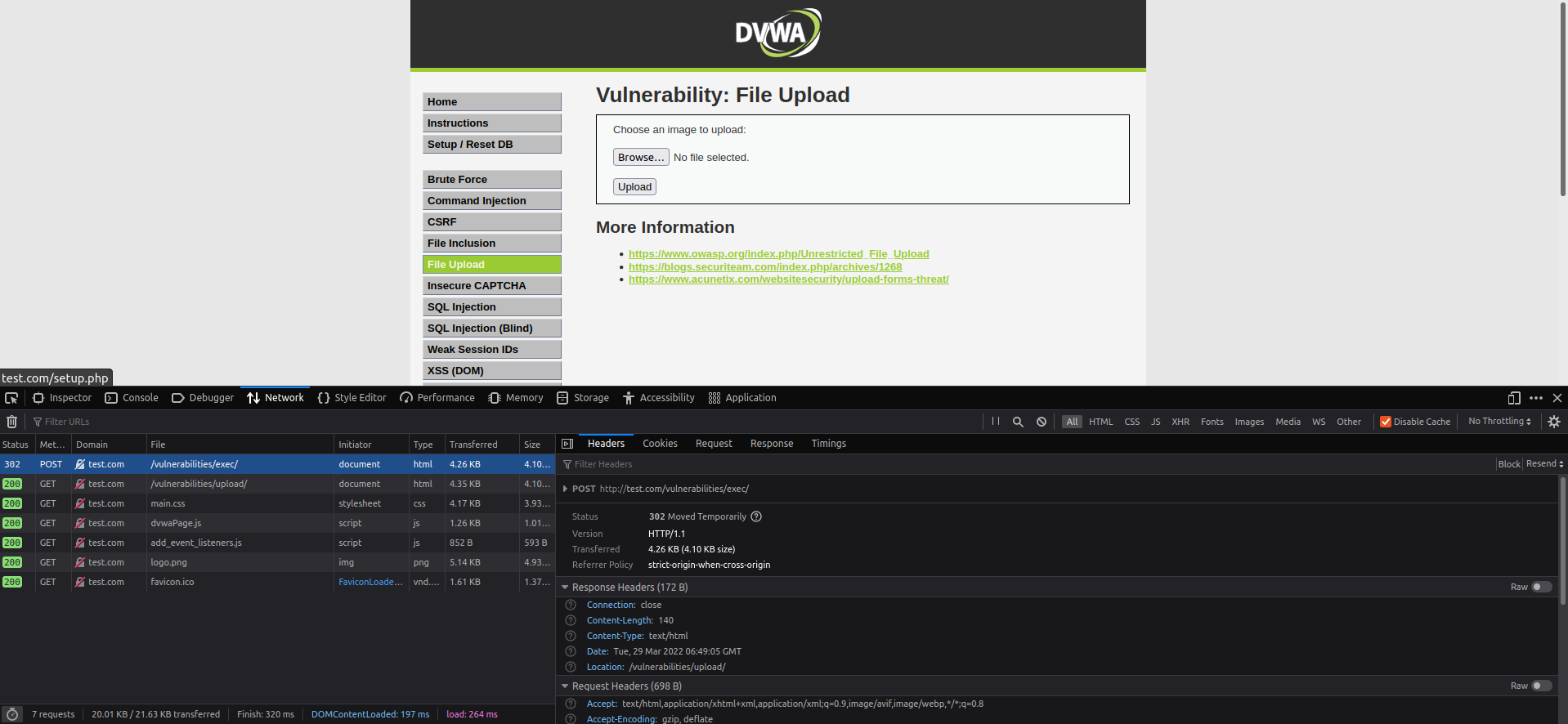Open the Timings details tab

point(828,444)
